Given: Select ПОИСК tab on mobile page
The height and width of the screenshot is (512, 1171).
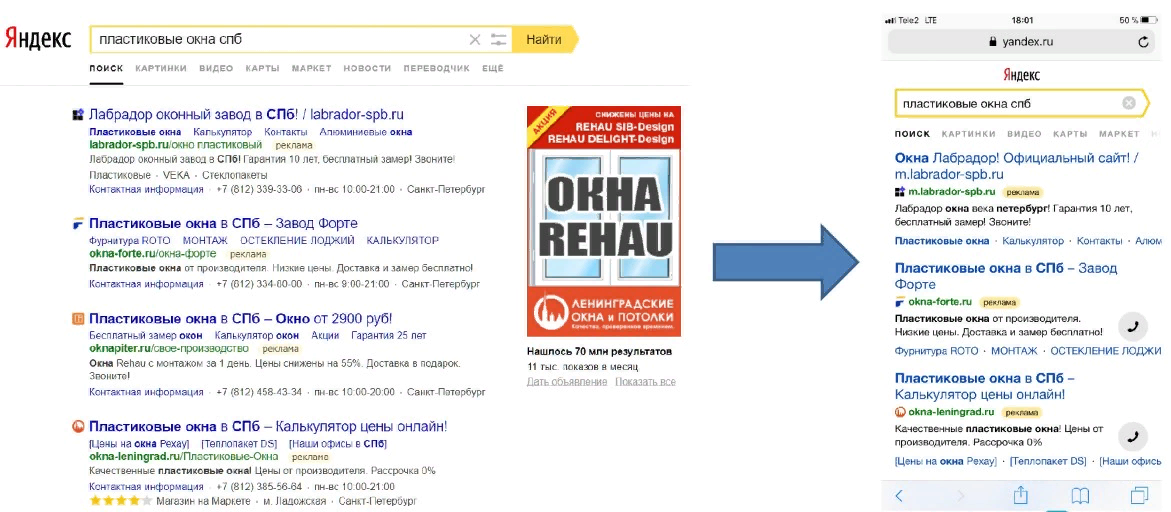Looking at the screenshot, I should pos(912,134).
